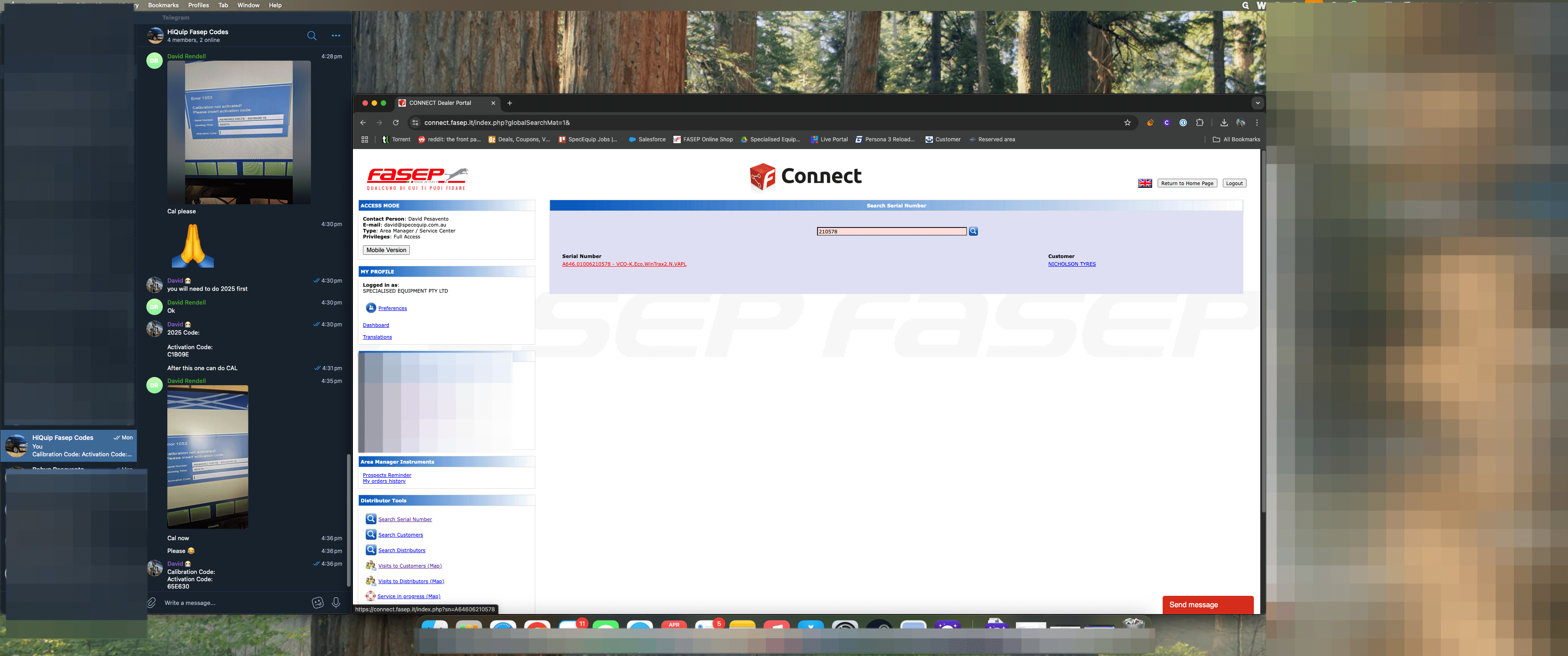The width and height of the screenshot is (1568, 656).
Task: Open the Dashboard link
Action: coord(376,325)
